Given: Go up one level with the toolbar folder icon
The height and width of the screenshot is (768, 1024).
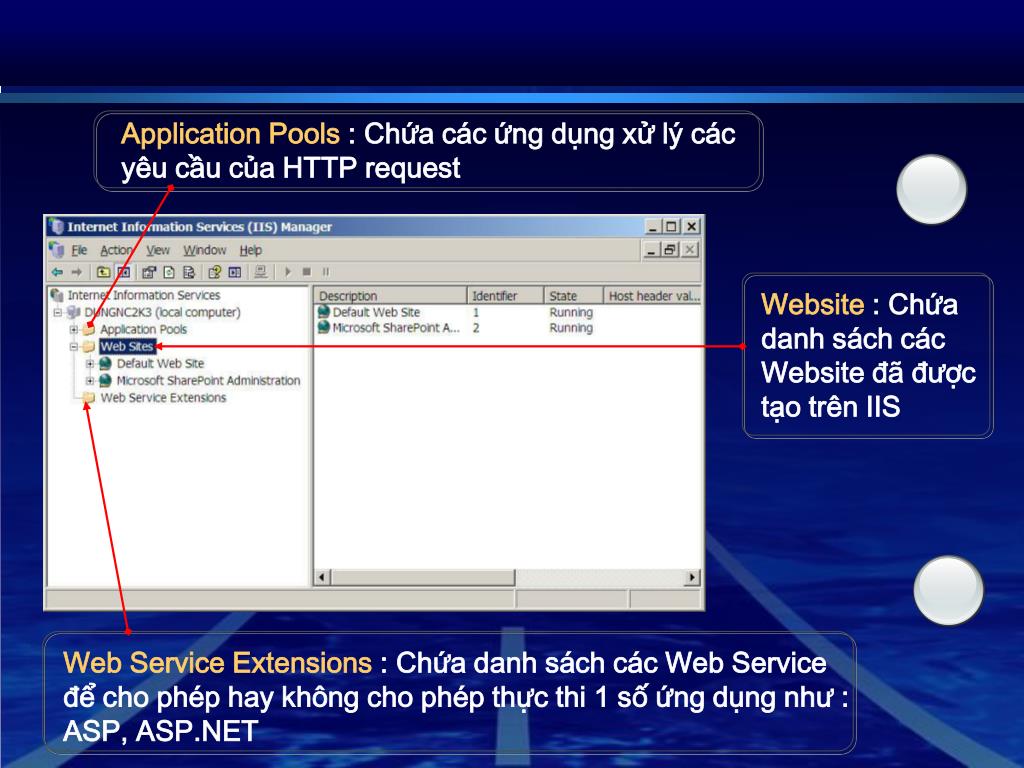Looking at the screenshot, I should pos(103,272).
